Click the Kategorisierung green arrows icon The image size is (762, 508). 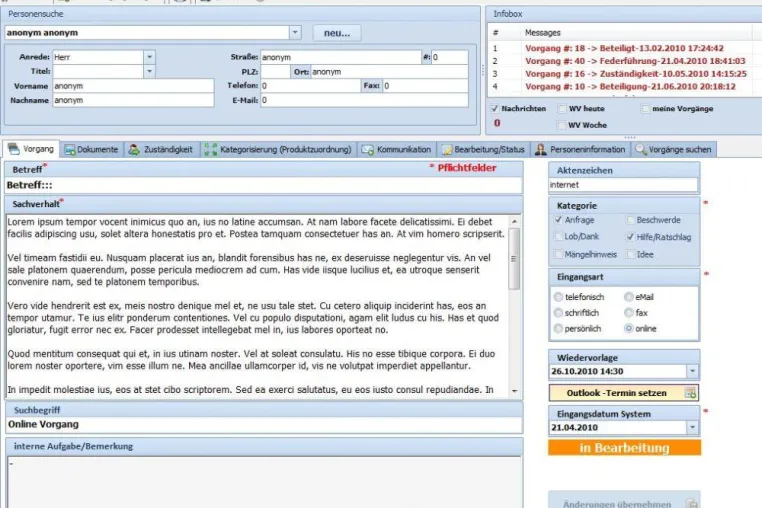coord(210,150)
